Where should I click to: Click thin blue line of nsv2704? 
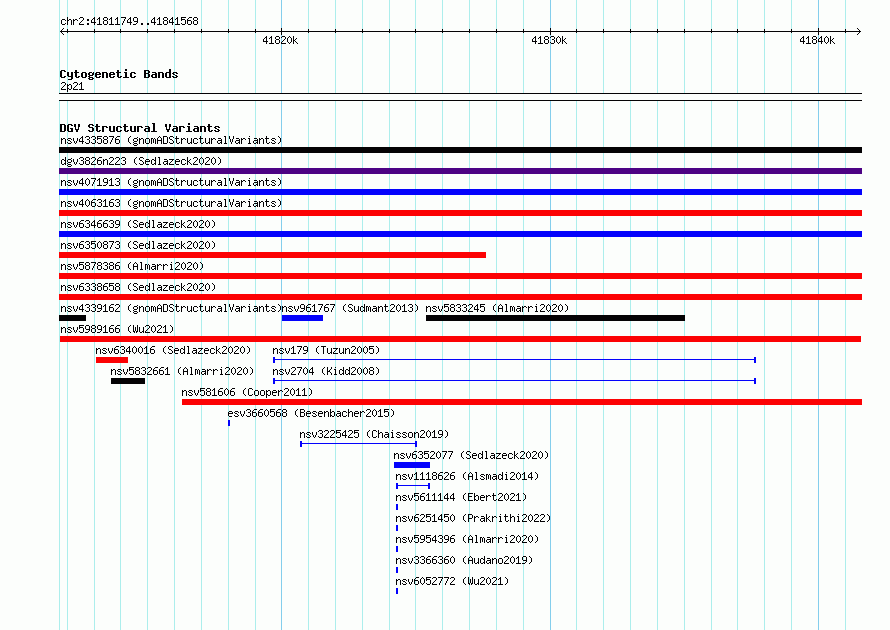pos(514,381)
